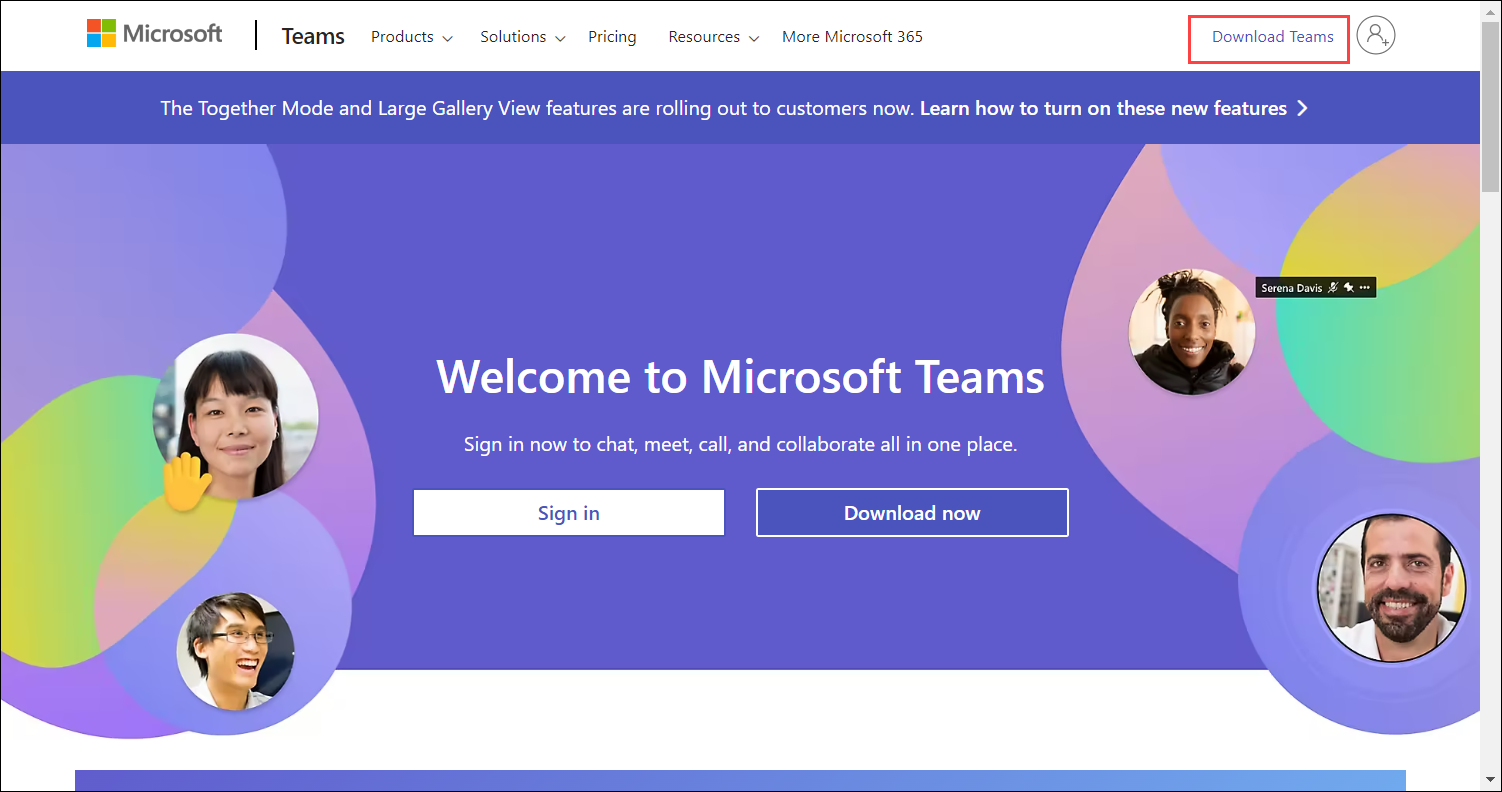Screen dimensions: 1502x792
Task: Click the scrollbar up arrow
Action: [1491, 10]
